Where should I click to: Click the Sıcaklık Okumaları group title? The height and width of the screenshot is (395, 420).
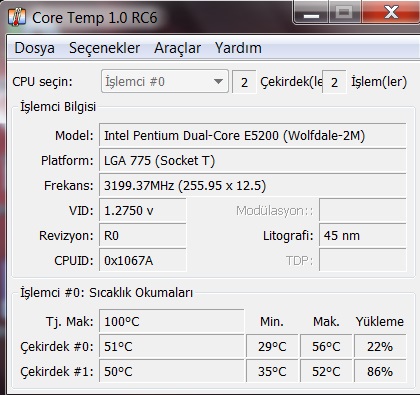click(x=107, y=293)
